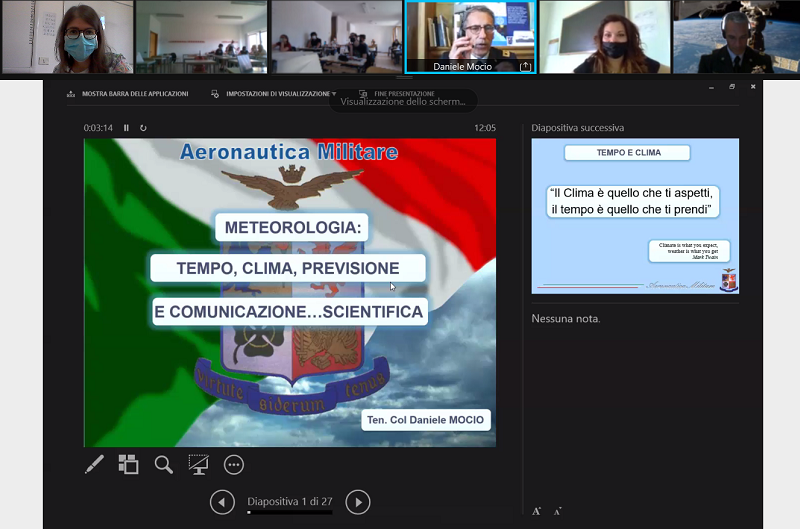Close the presenter view window

tap(753, 87)
